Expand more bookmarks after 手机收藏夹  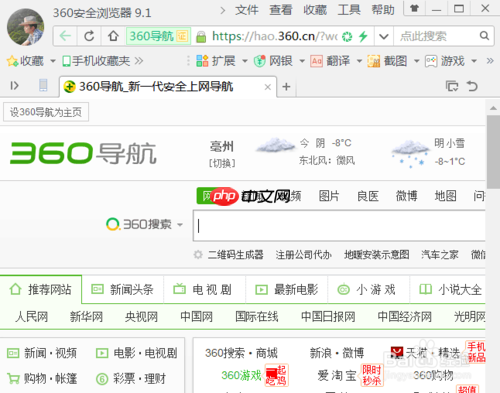click(139, 61)
